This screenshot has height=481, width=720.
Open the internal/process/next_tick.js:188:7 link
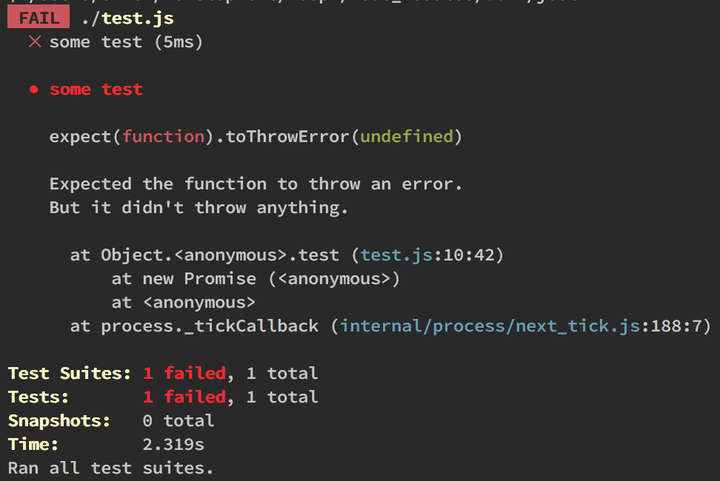pyautogui.click(x=525, y=326)
